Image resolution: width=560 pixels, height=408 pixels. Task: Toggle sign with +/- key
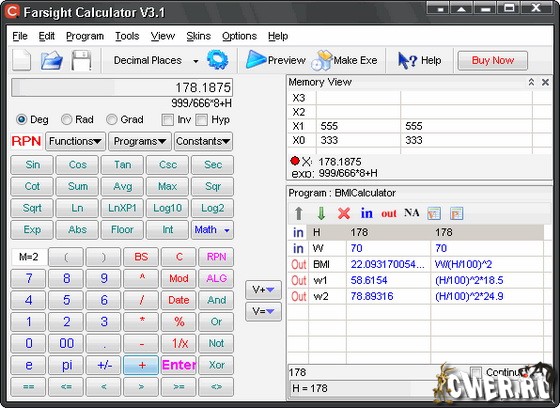click(104, 365)
